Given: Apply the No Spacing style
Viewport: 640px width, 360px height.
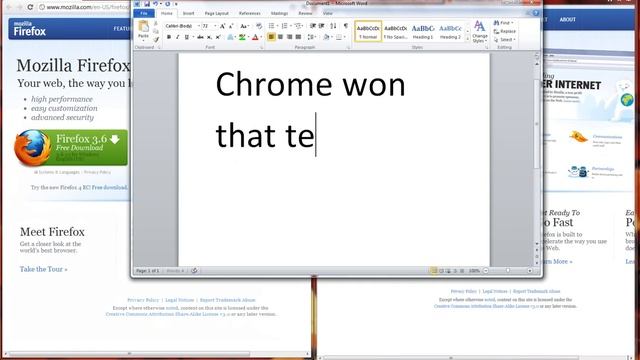Looking at the screenshot, I should point(396,31).
